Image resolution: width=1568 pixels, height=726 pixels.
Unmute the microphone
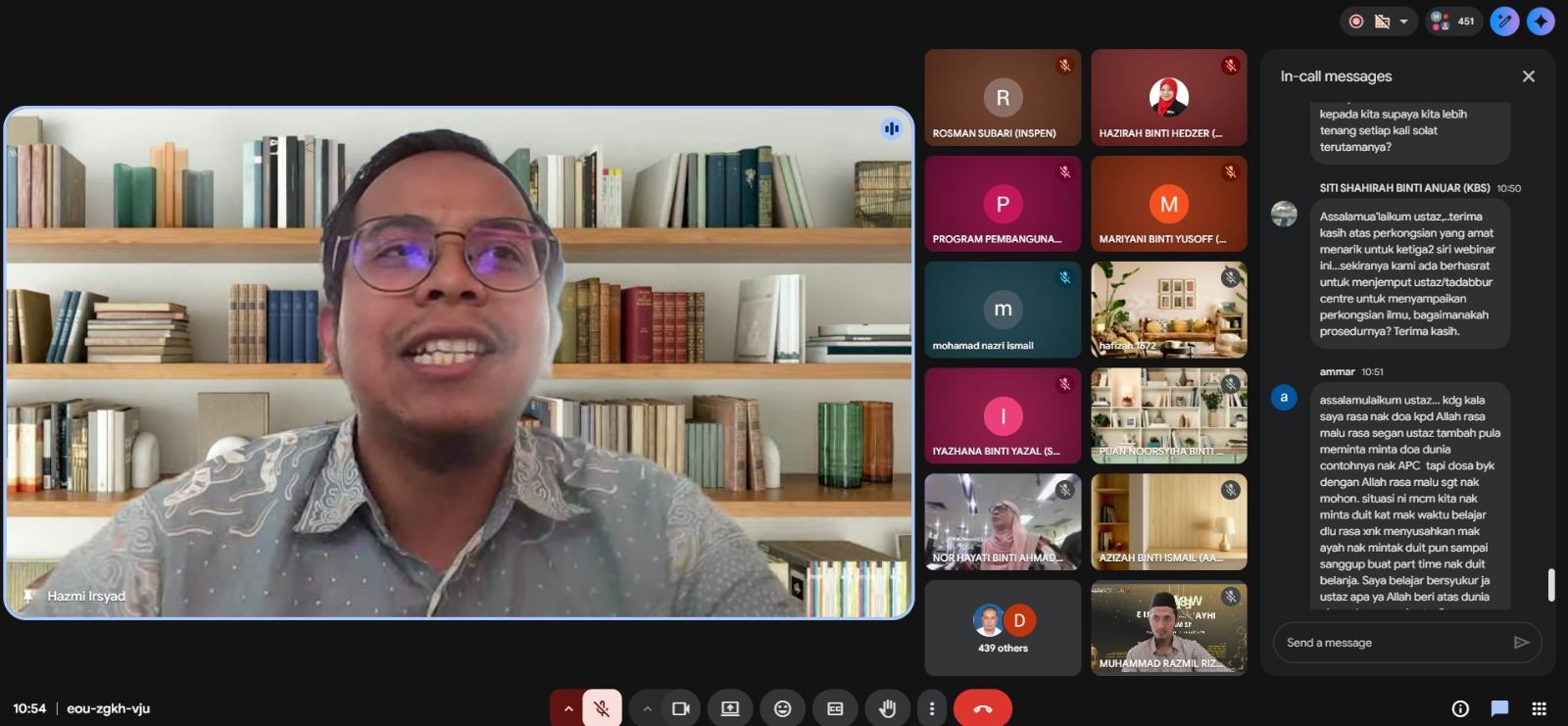[x=602, y=708]
